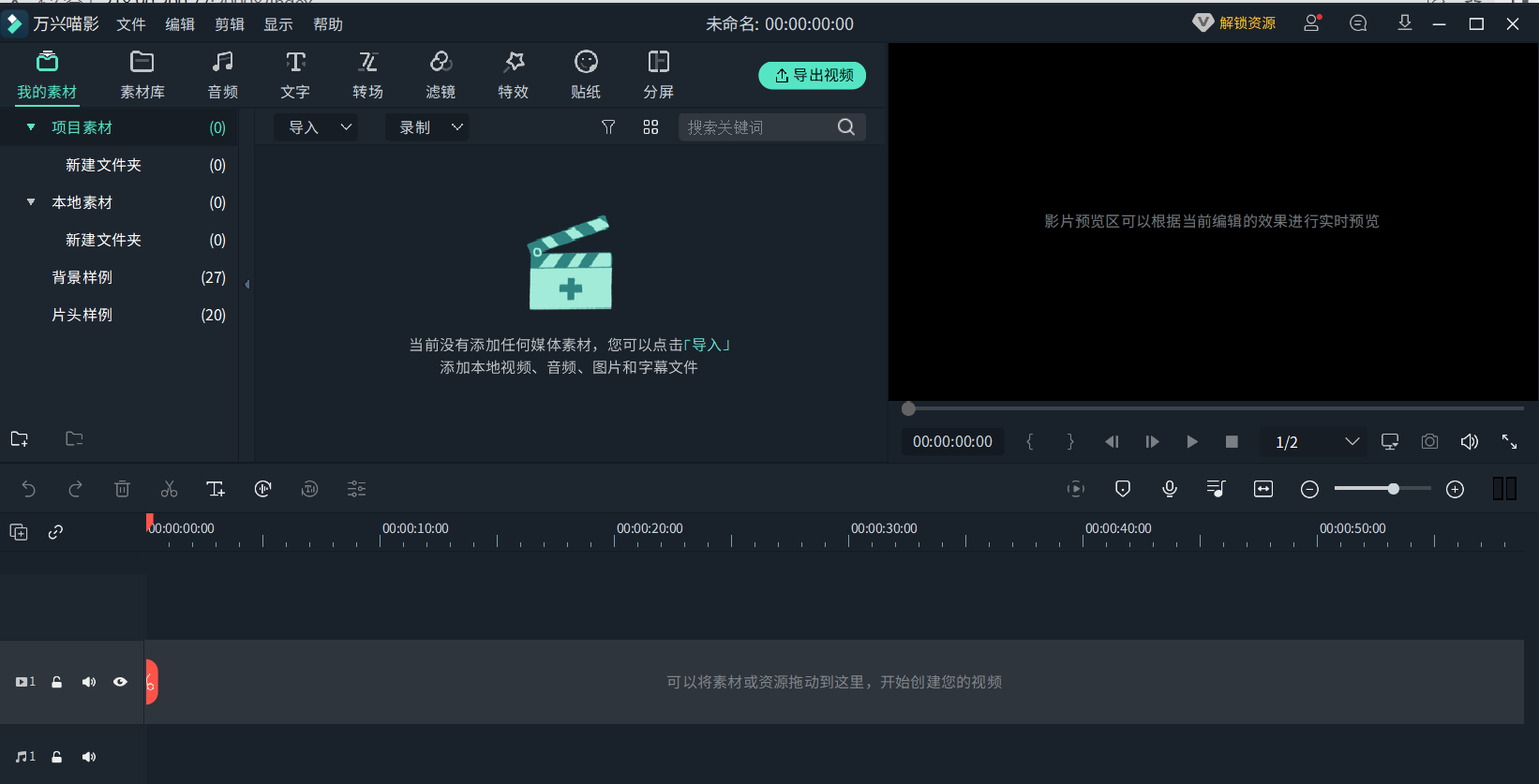Open the 贴纸 stickers panel
The width and height of the screenshot is (1539, 784).
(x=586, y=75)
